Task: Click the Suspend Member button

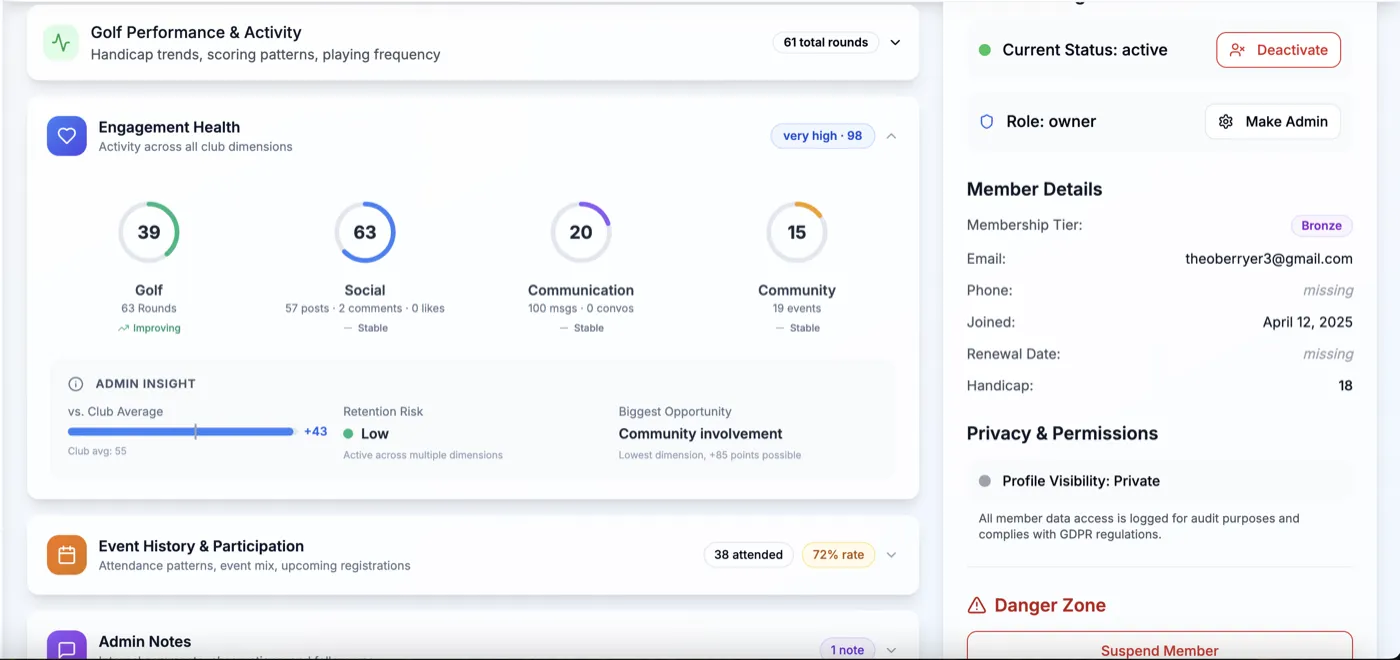Action: coord(1159,649)
